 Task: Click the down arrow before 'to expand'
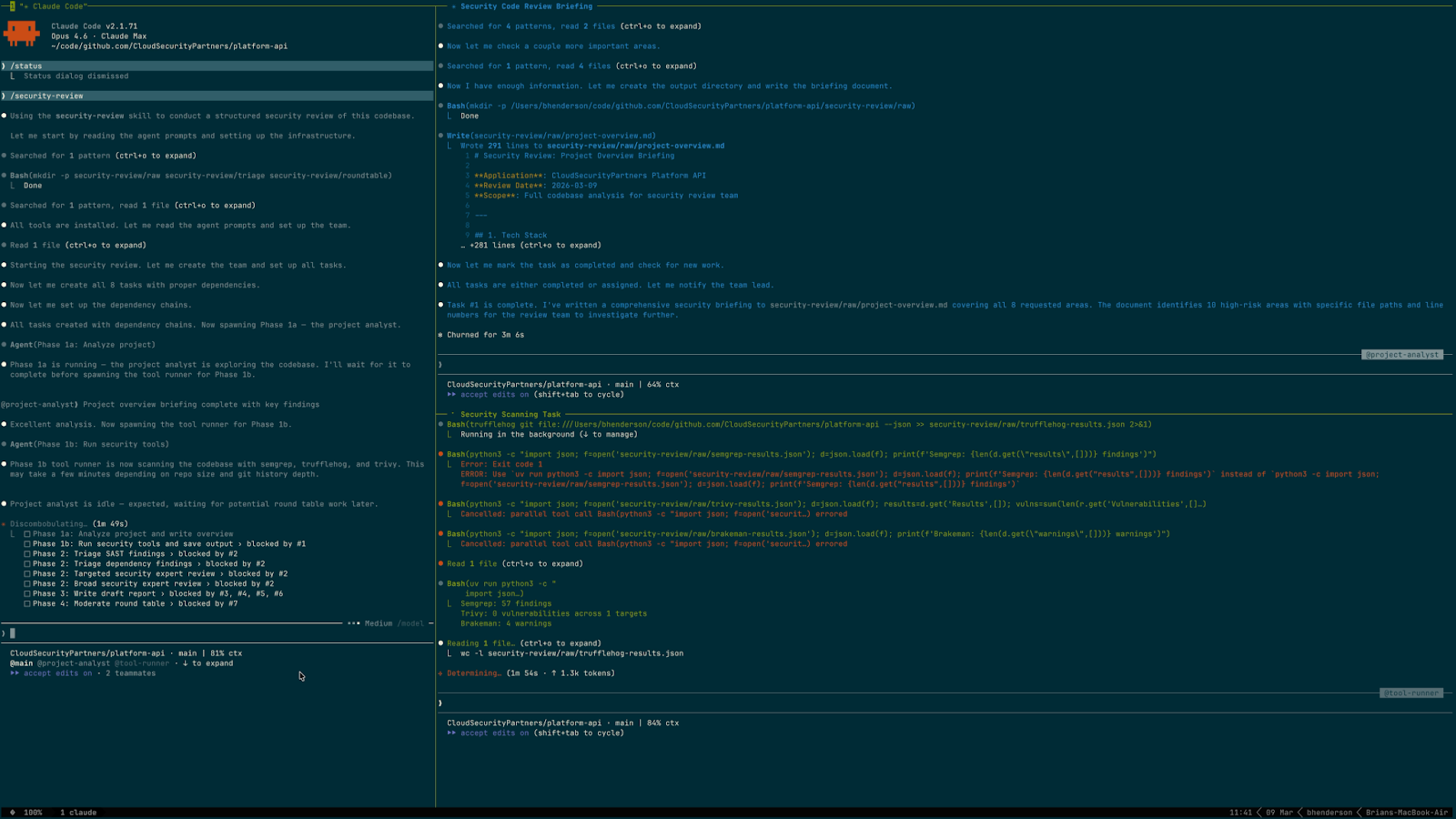[185, 663]
